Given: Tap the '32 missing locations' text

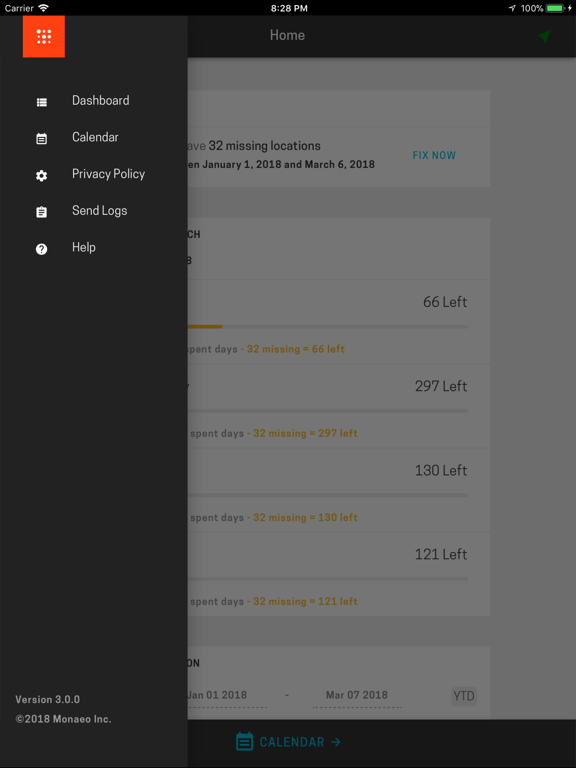Looking at the screenshot, I should [x=264, y=146].
